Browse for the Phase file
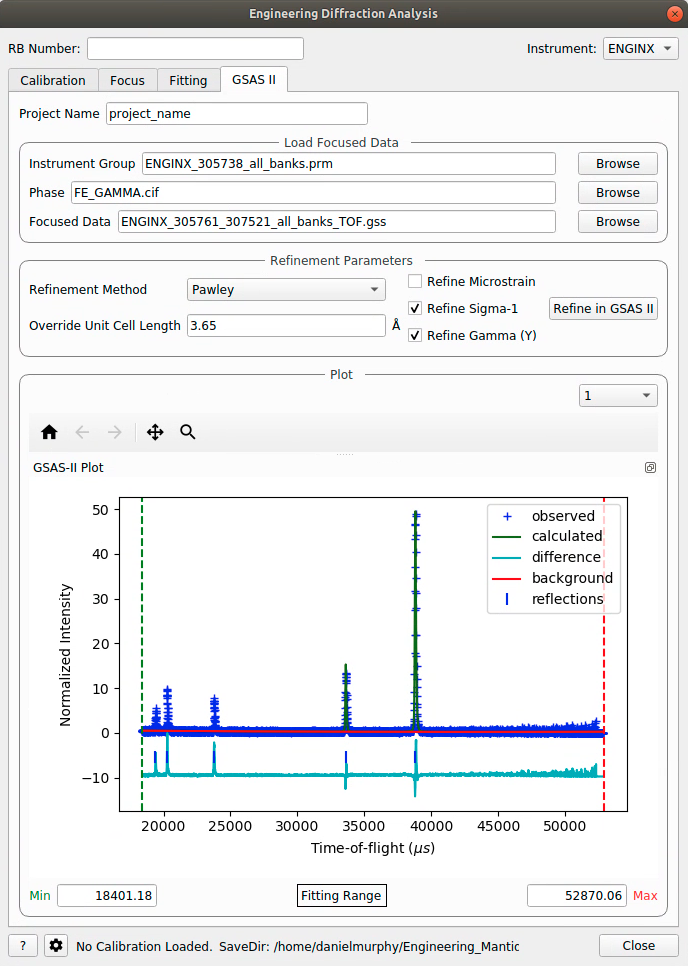Image resolution: width=688 pixels, height=966 pixels. coord(617,193)
